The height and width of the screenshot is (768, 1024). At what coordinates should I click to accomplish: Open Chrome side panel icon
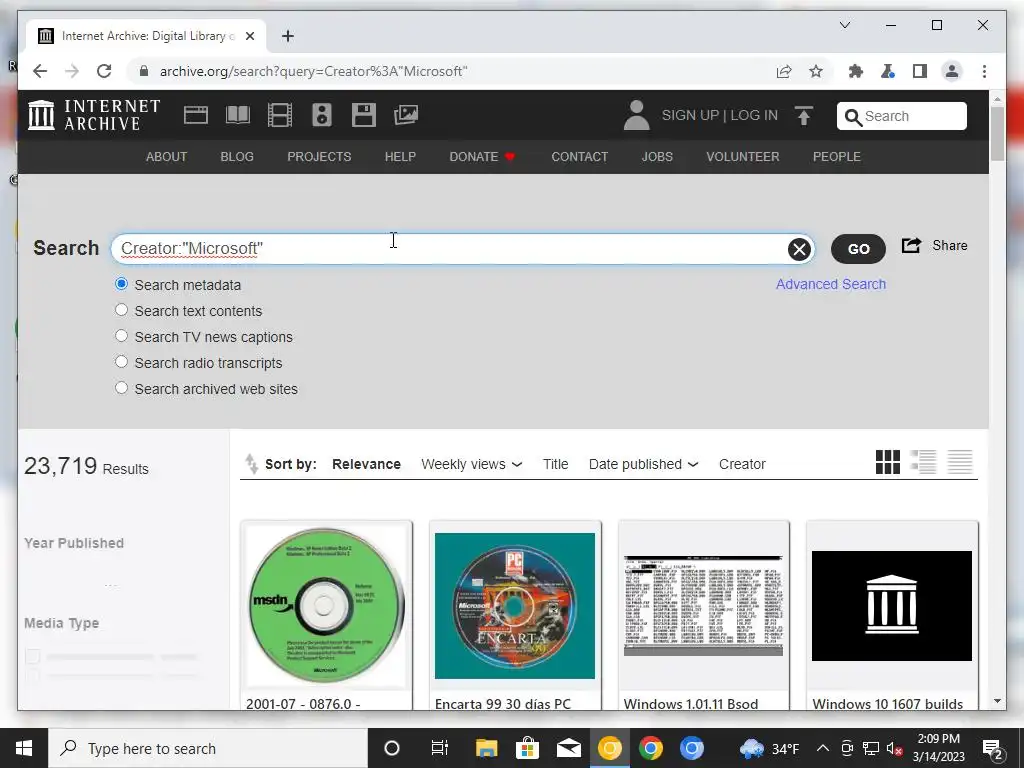click(x=920, y=71)
